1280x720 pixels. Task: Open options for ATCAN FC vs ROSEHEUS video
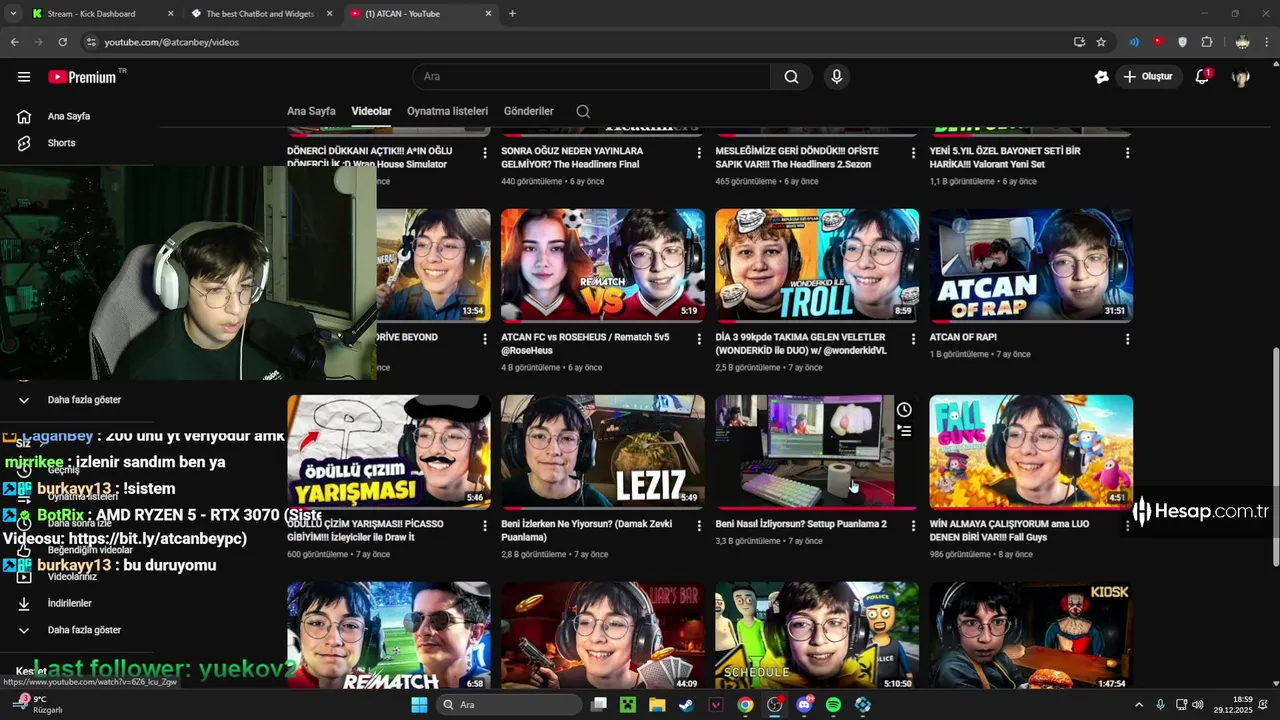[699, 339]
